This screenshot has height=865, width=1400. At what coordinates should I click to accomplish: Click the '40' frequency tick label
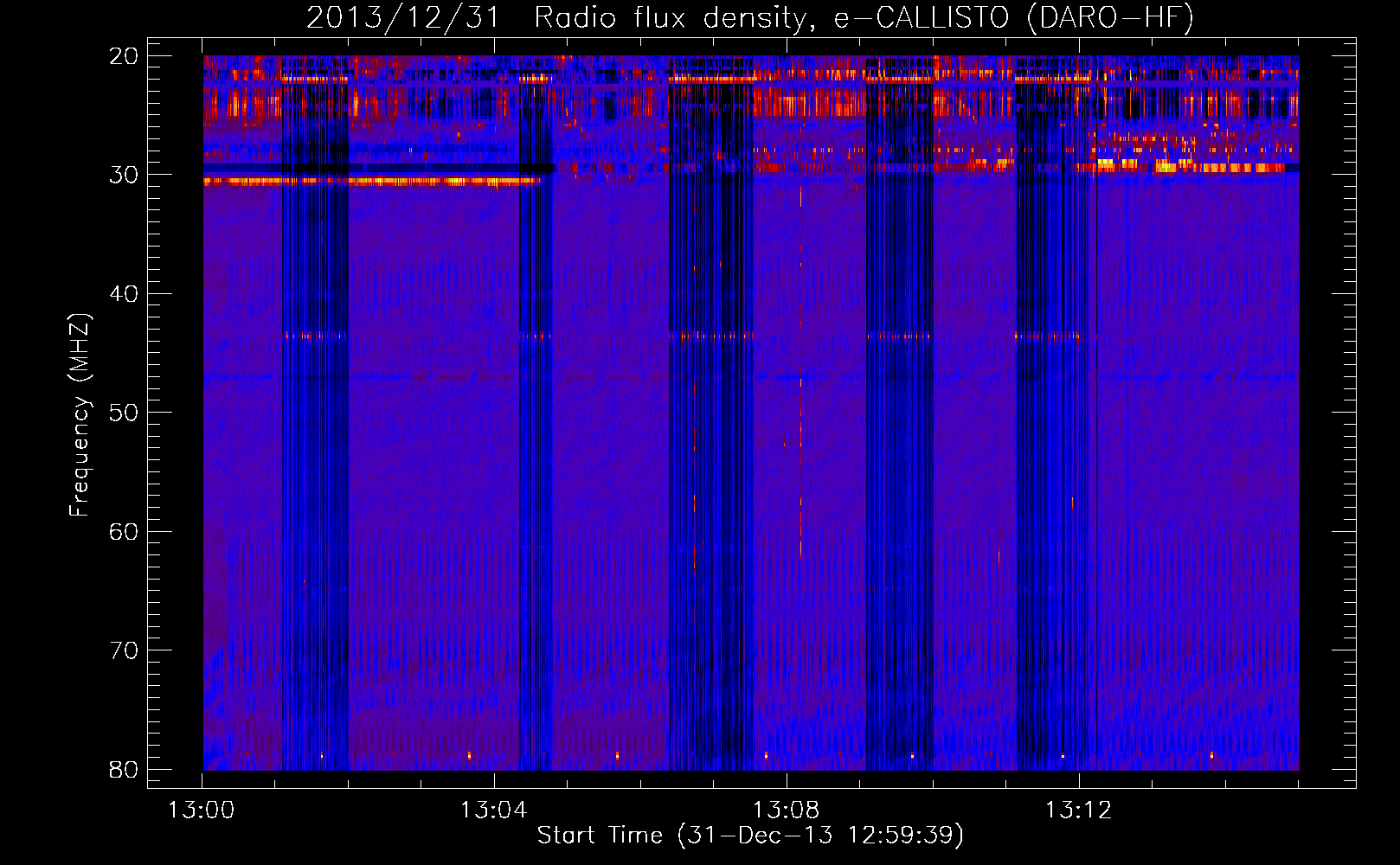tap(125, 294)
